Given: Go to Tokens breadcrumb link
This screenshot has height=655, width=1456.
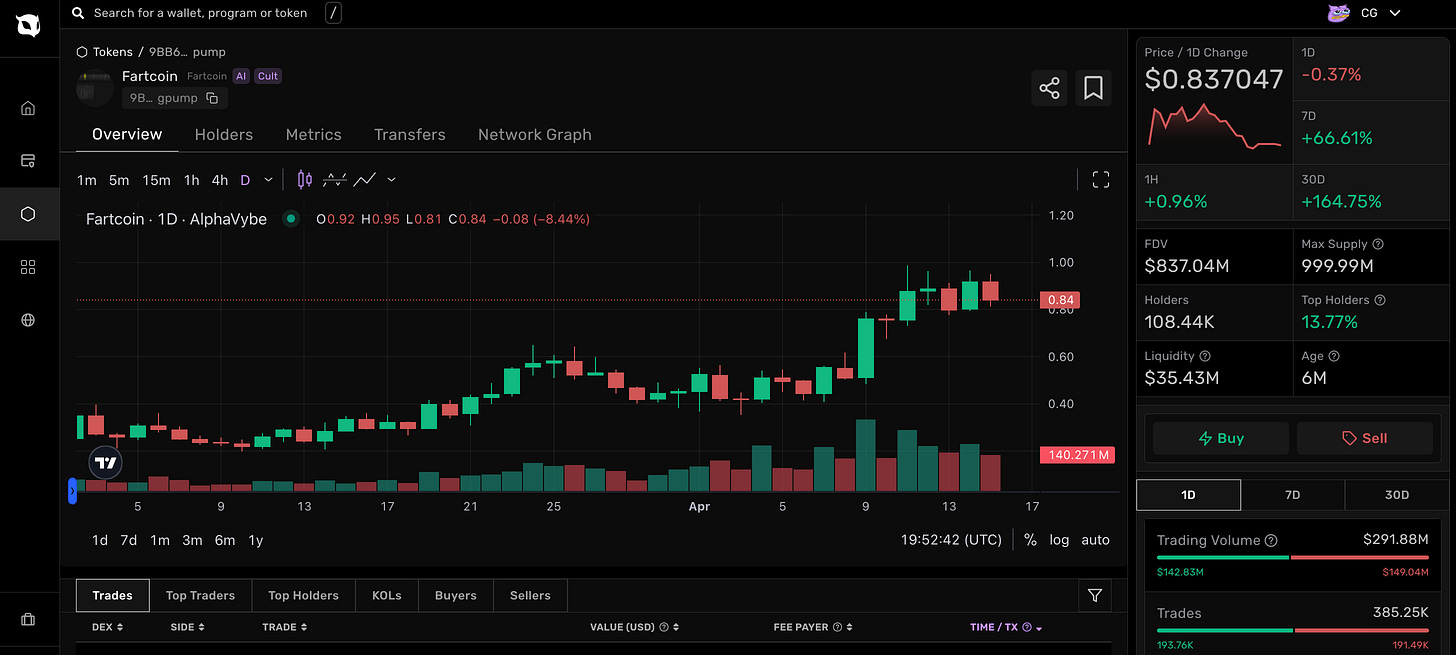Looking at the screenshot, I should 113,51.
